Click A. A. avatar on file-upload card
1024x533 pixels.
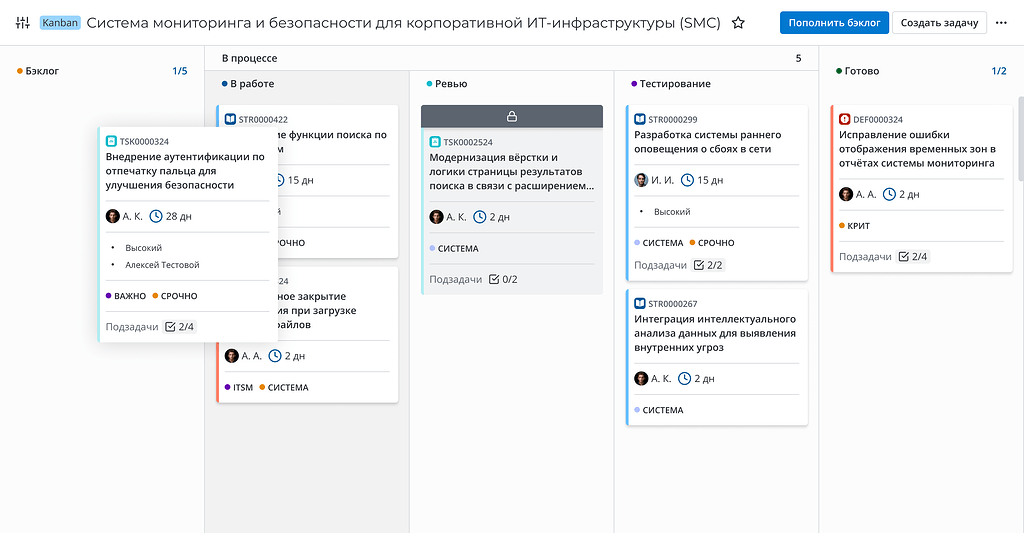(232, 356)
